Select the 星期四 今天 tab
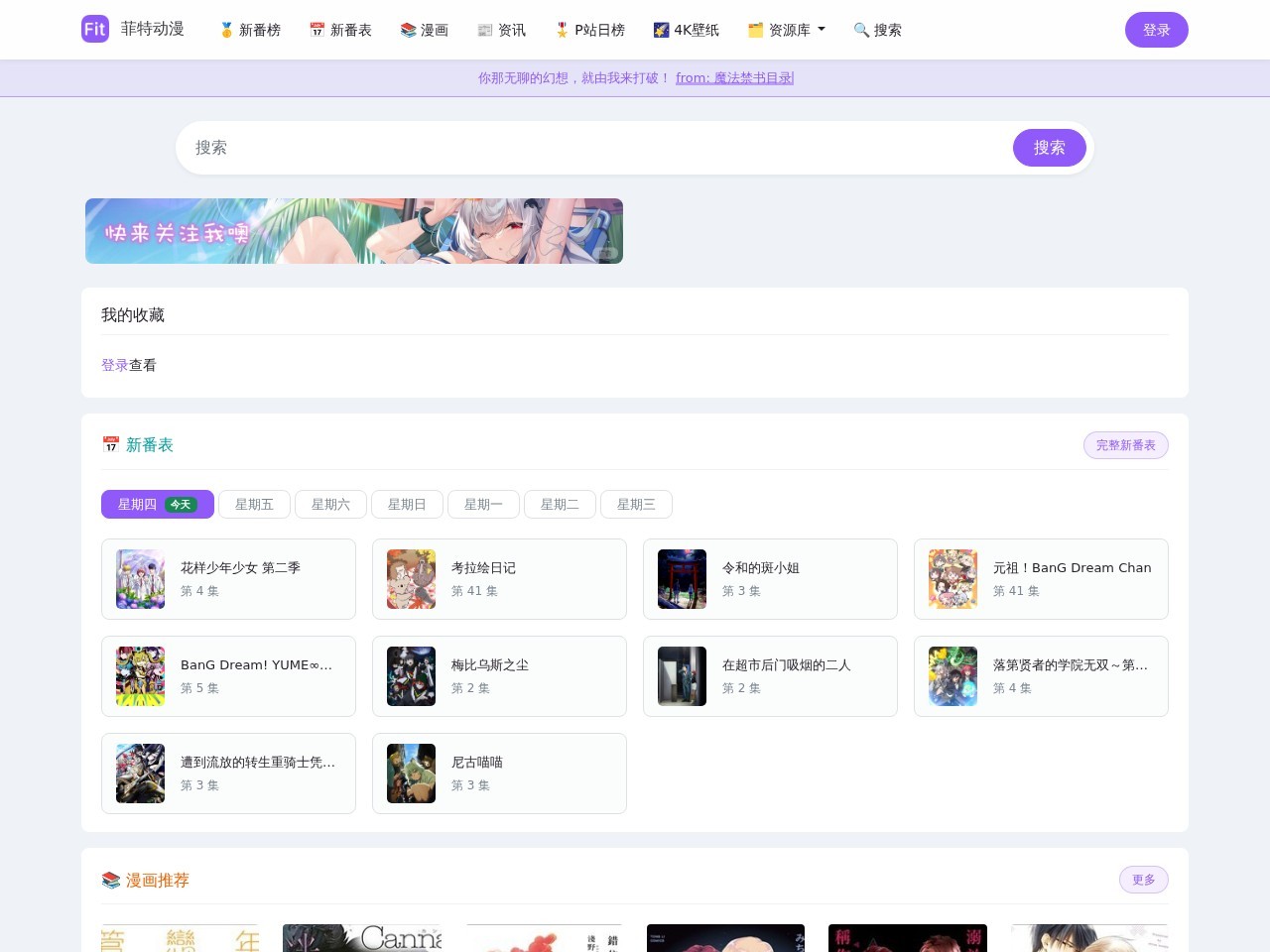The width and height of the screenshot is (1270, 952). tap(158, 504)
